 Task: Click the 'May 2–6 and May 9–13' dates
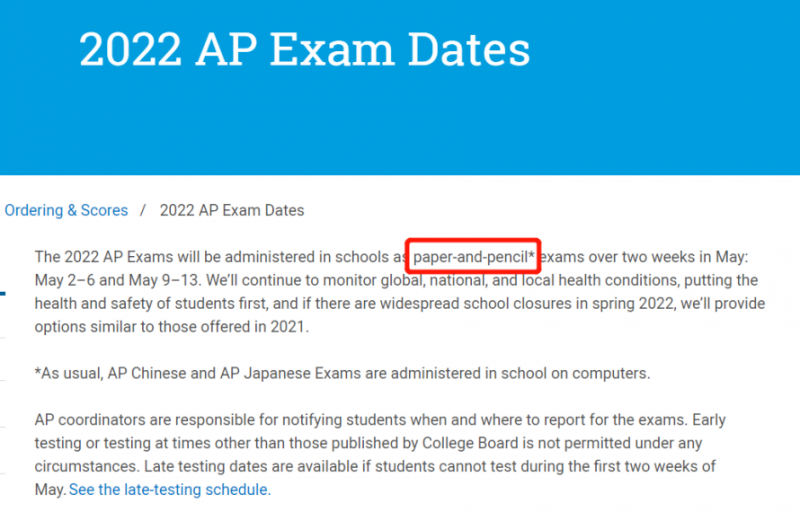tap(118, 280)
